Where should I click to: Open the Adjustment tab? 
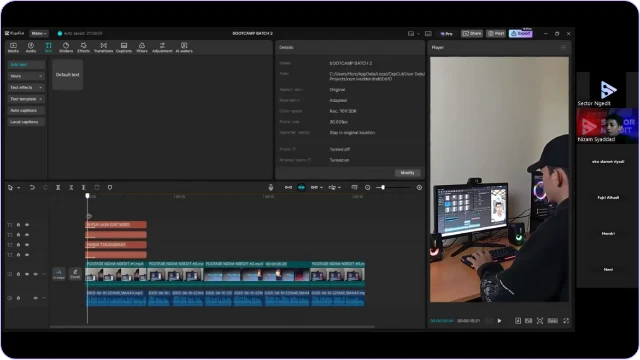click(162, 47)
